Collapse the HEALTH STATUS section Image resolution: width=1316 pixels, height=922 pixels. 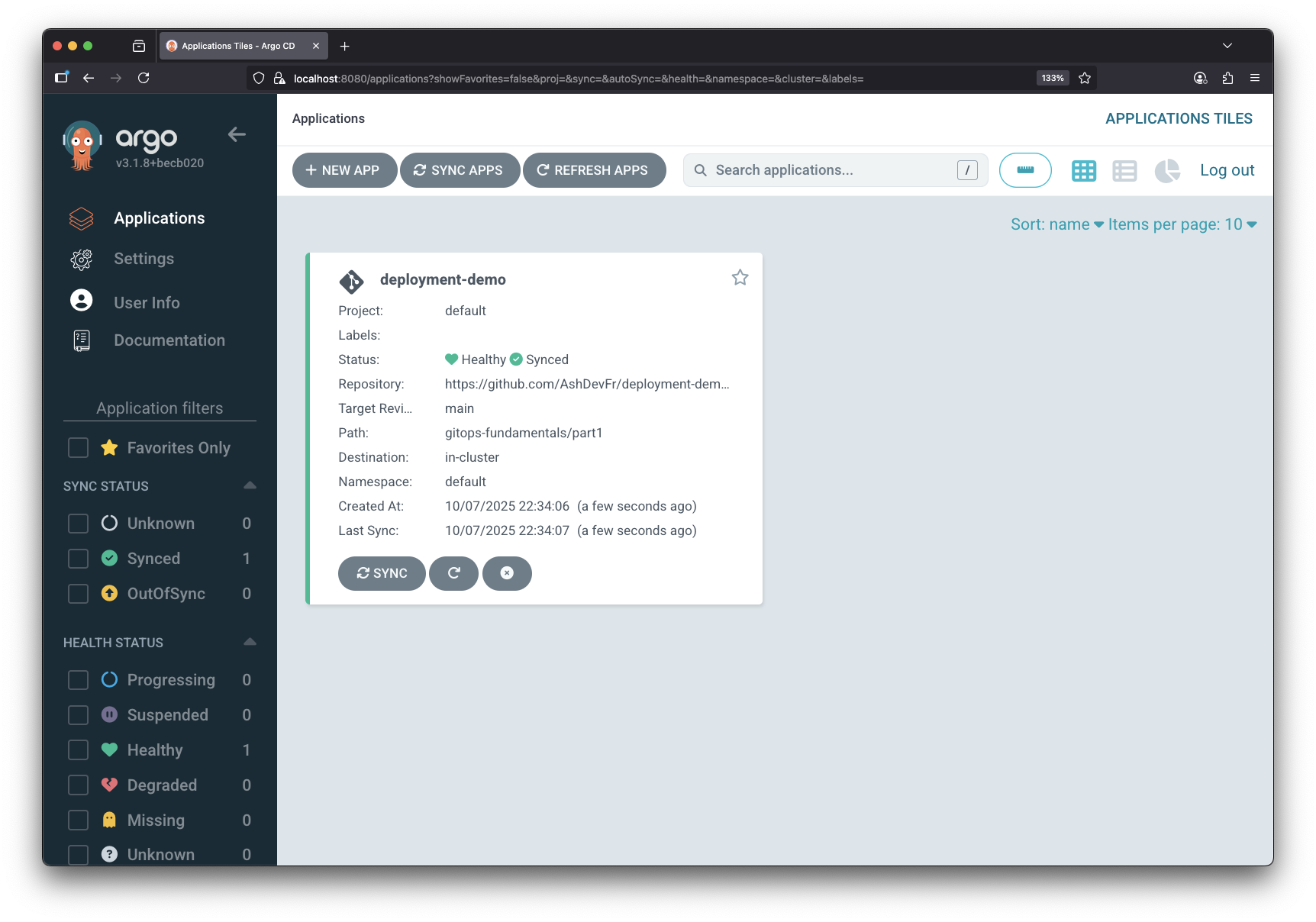click(x=250, y=642)
